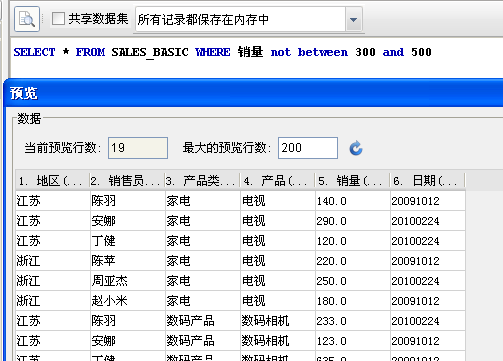This screenshot has width=503, height=361.
Task: Click the 1. 地区 column header
Action: click(53, 181)
